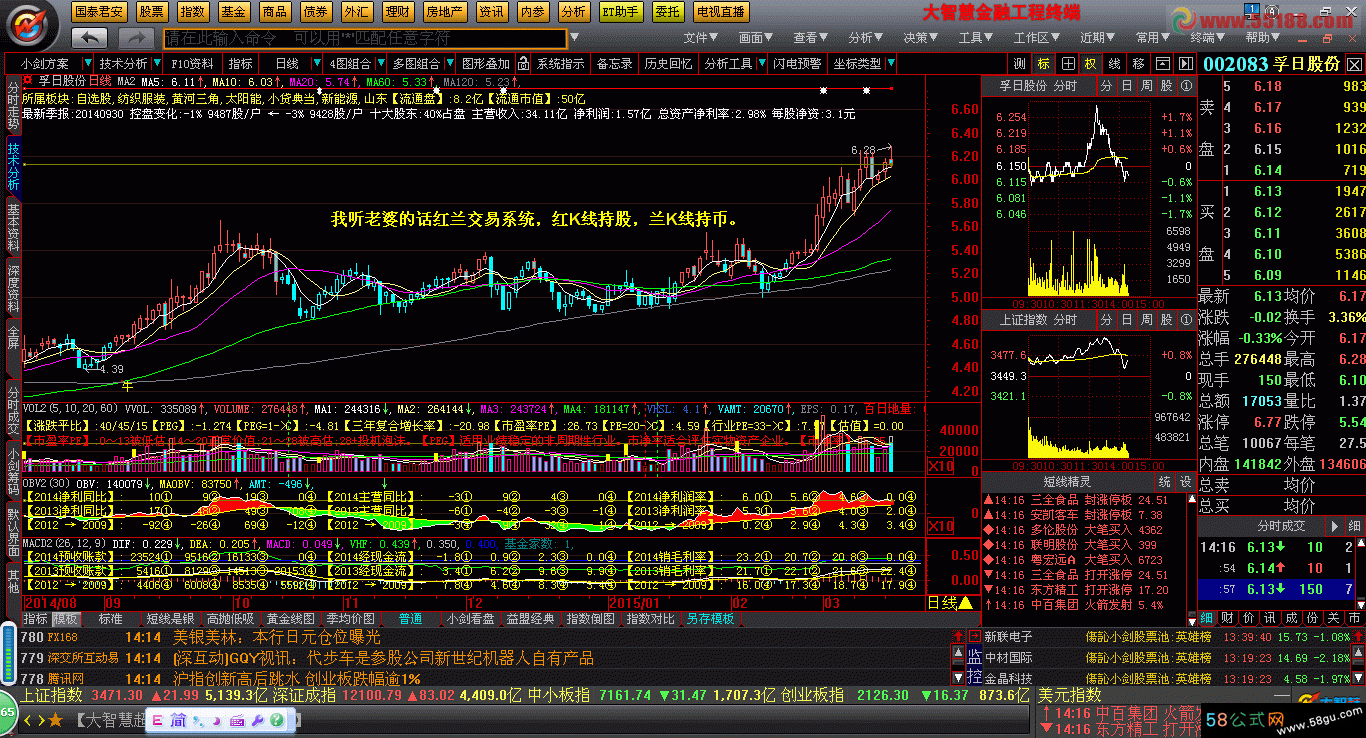Open the 4图组合 dropdown arrow
The image size is (1366, 738).
pyautogui.click(x=379, y=64)
